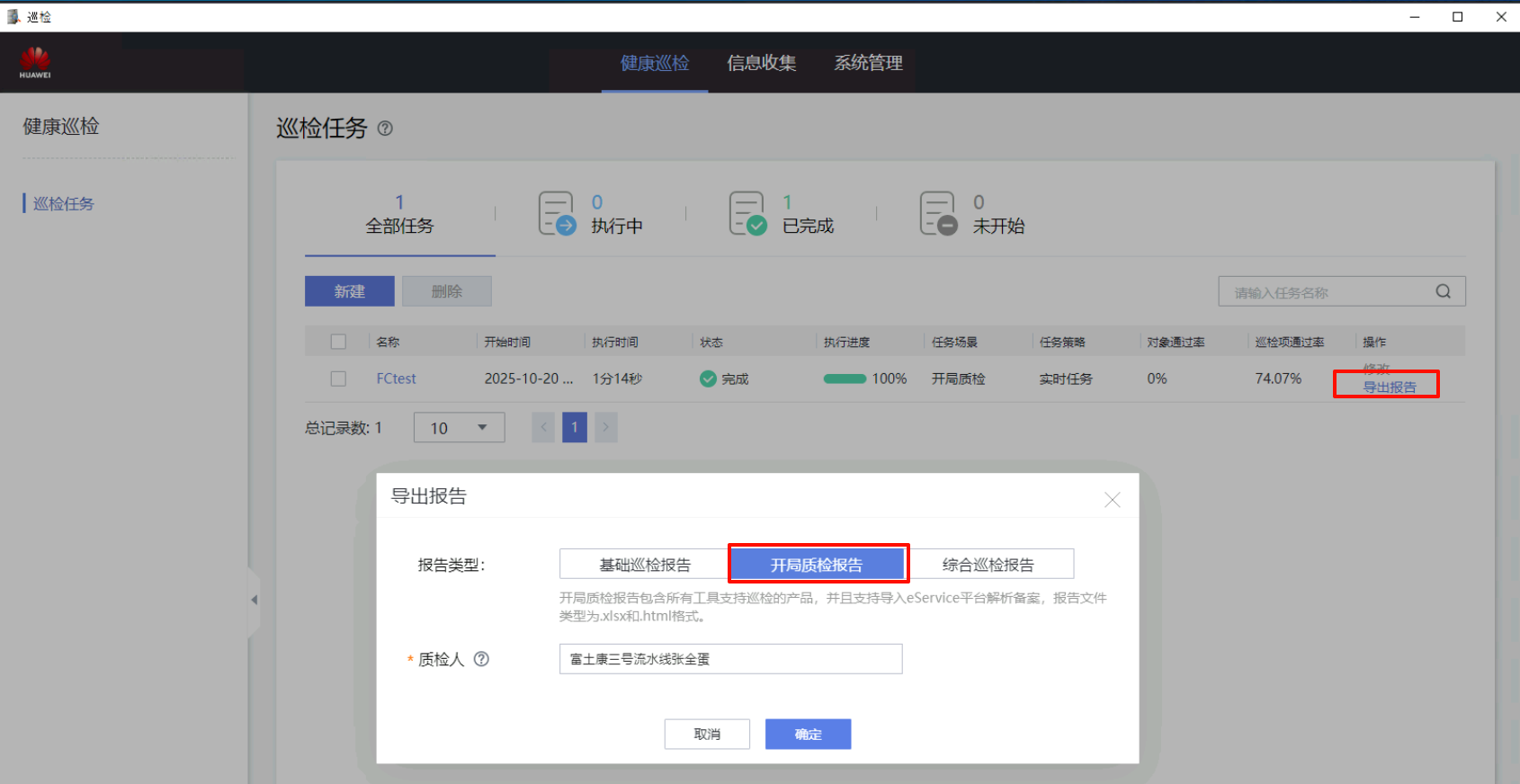Check the FCtest row checkbox
Viewport: 1520px width, 784px height.
338,379
